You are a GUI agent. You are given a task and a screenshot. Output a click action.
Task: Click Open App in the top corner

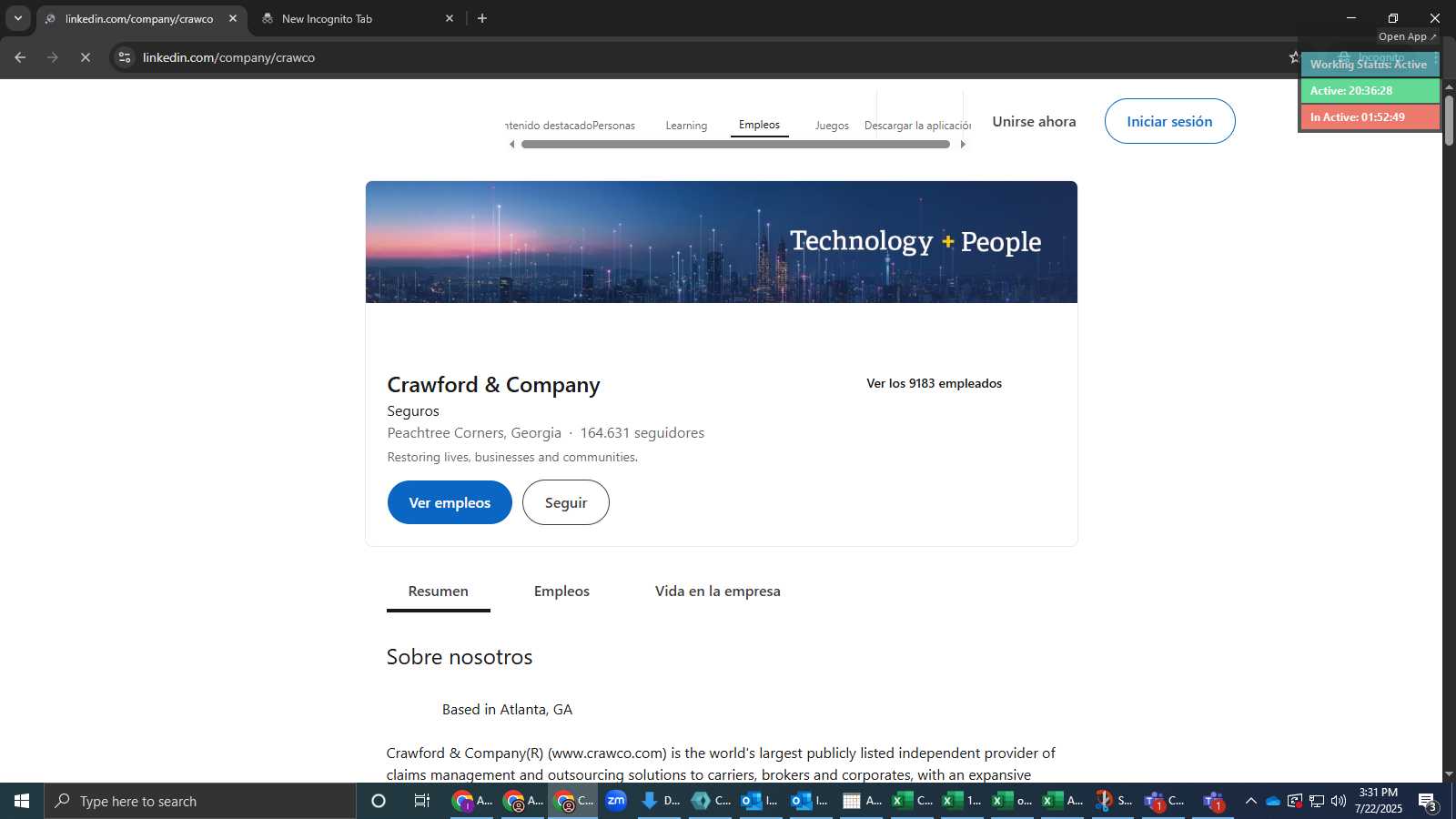1407,36
